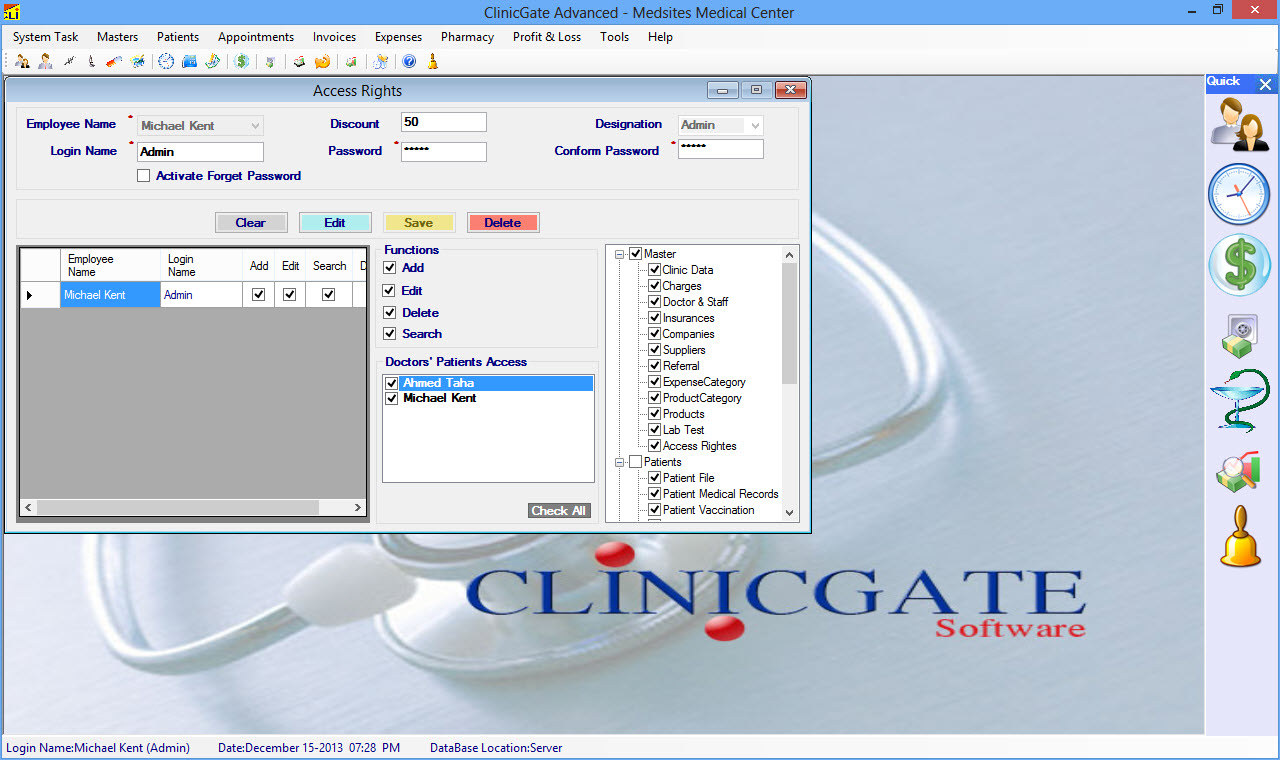
Task: Collapse the Master tree node
Action: [620, 254]
